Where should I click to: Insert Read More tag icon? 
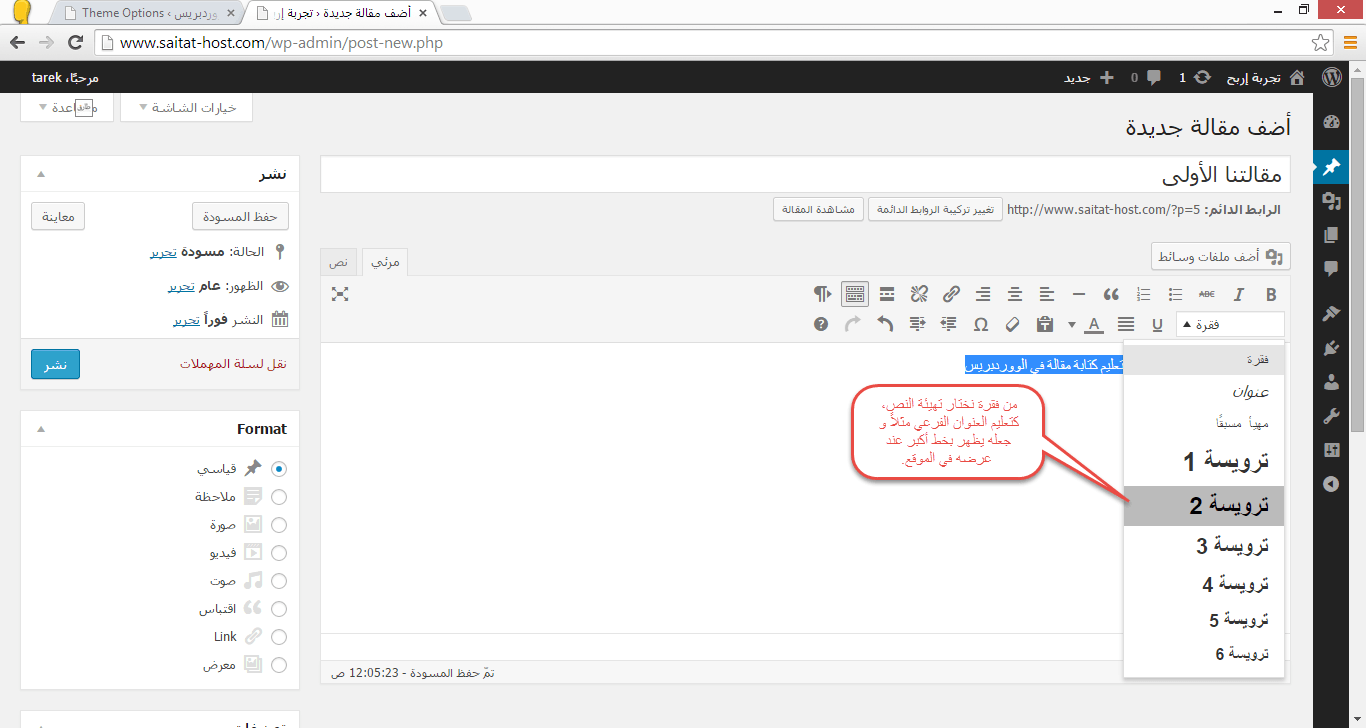click(x=887, y=294)
